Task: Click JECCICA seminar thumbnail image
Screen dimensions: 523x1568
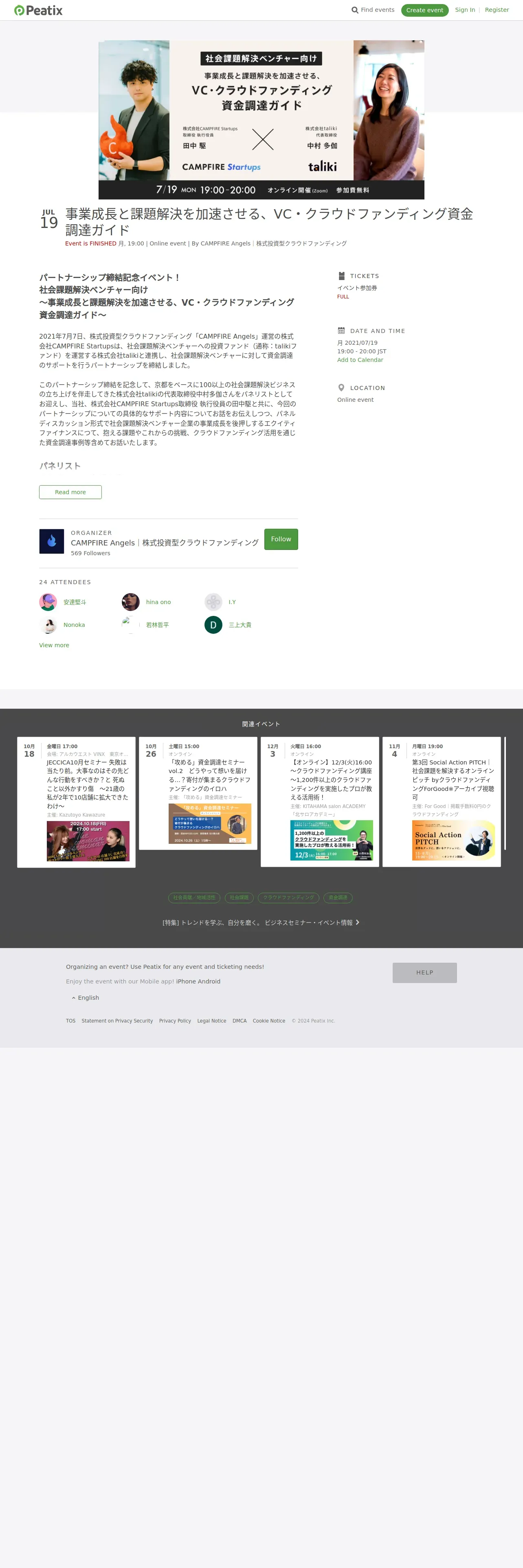Action: (x=88, y=841)
